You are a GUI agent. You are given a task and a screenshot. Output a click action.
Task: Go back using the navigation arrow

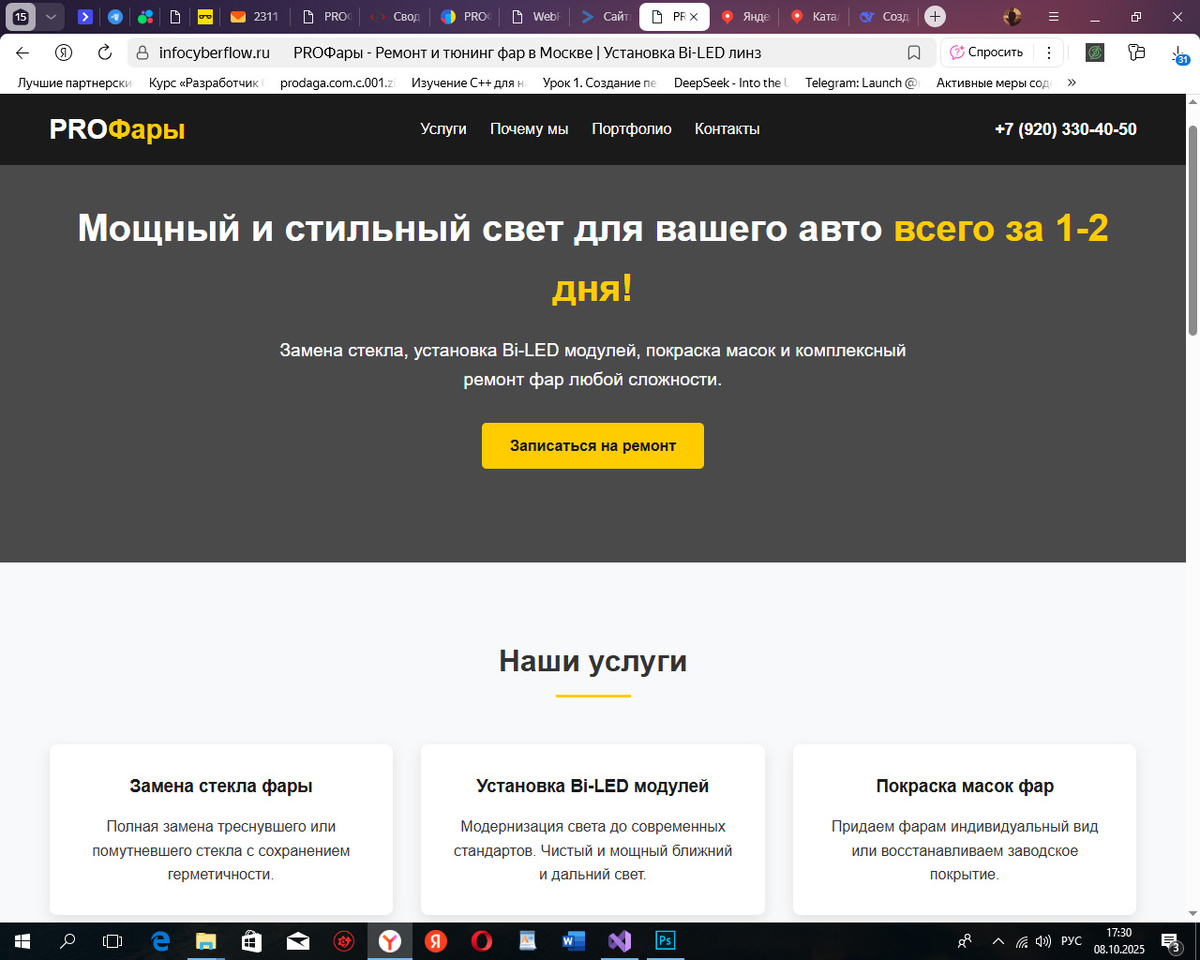(x=21, y=52)
